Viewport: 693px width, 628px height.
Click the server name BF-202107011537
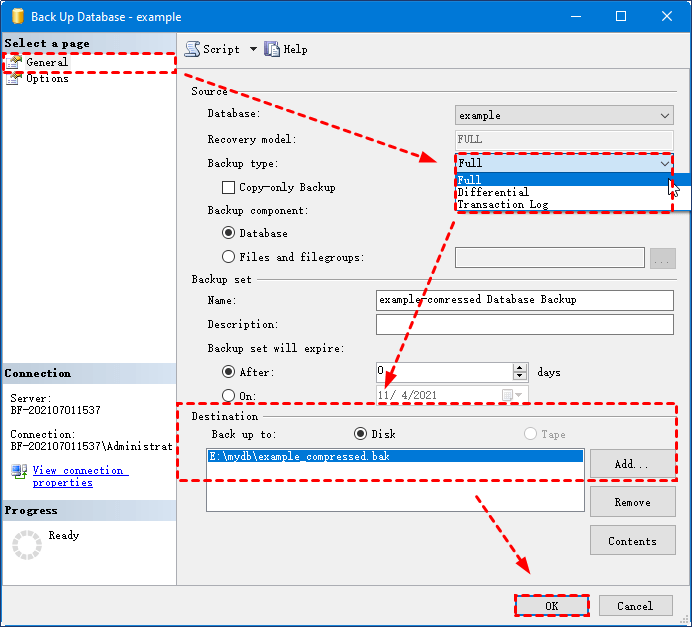55,411
